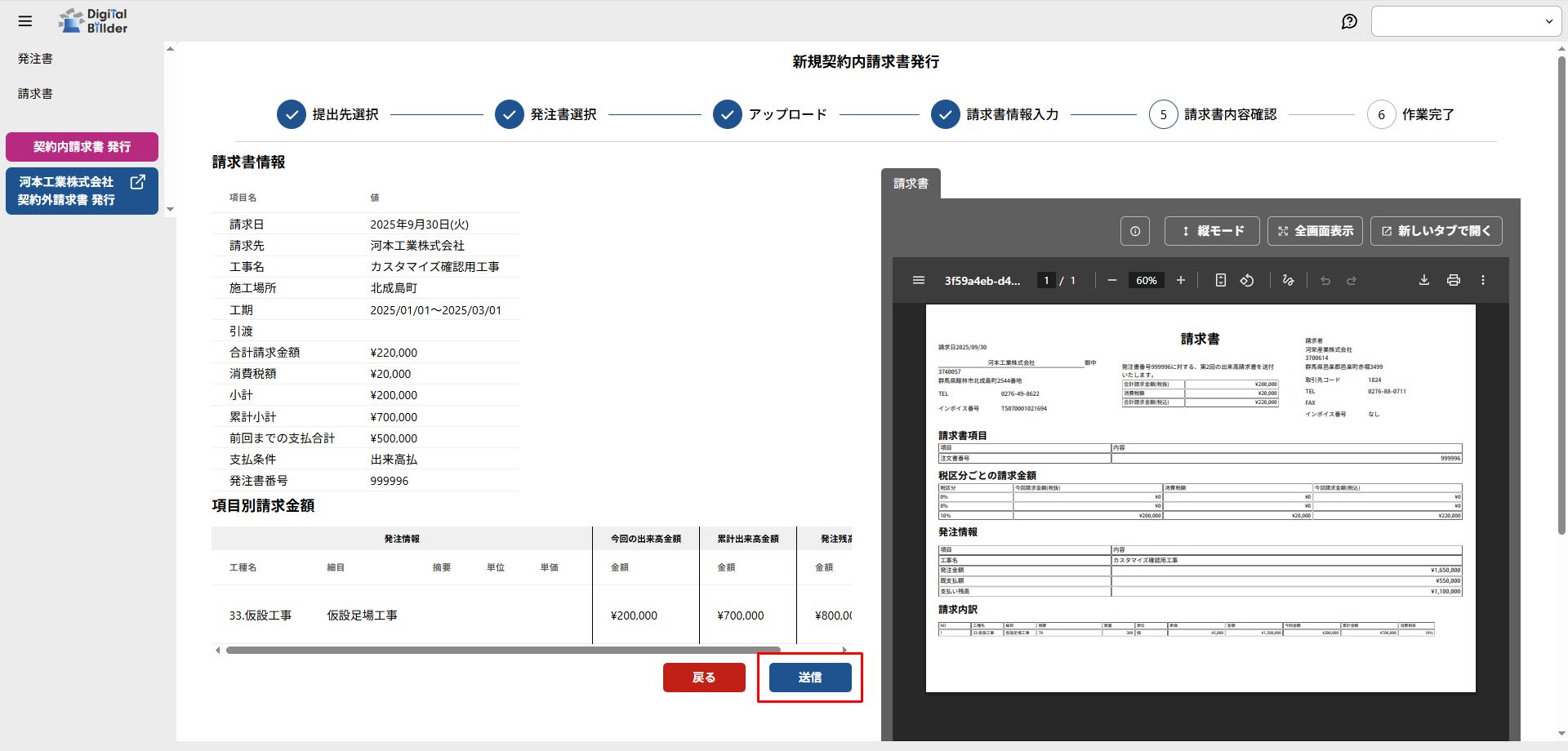Open 請求書 in the left sidebar
The width and height of the screenshot is (1568, 751).
[x=35, y=94]
